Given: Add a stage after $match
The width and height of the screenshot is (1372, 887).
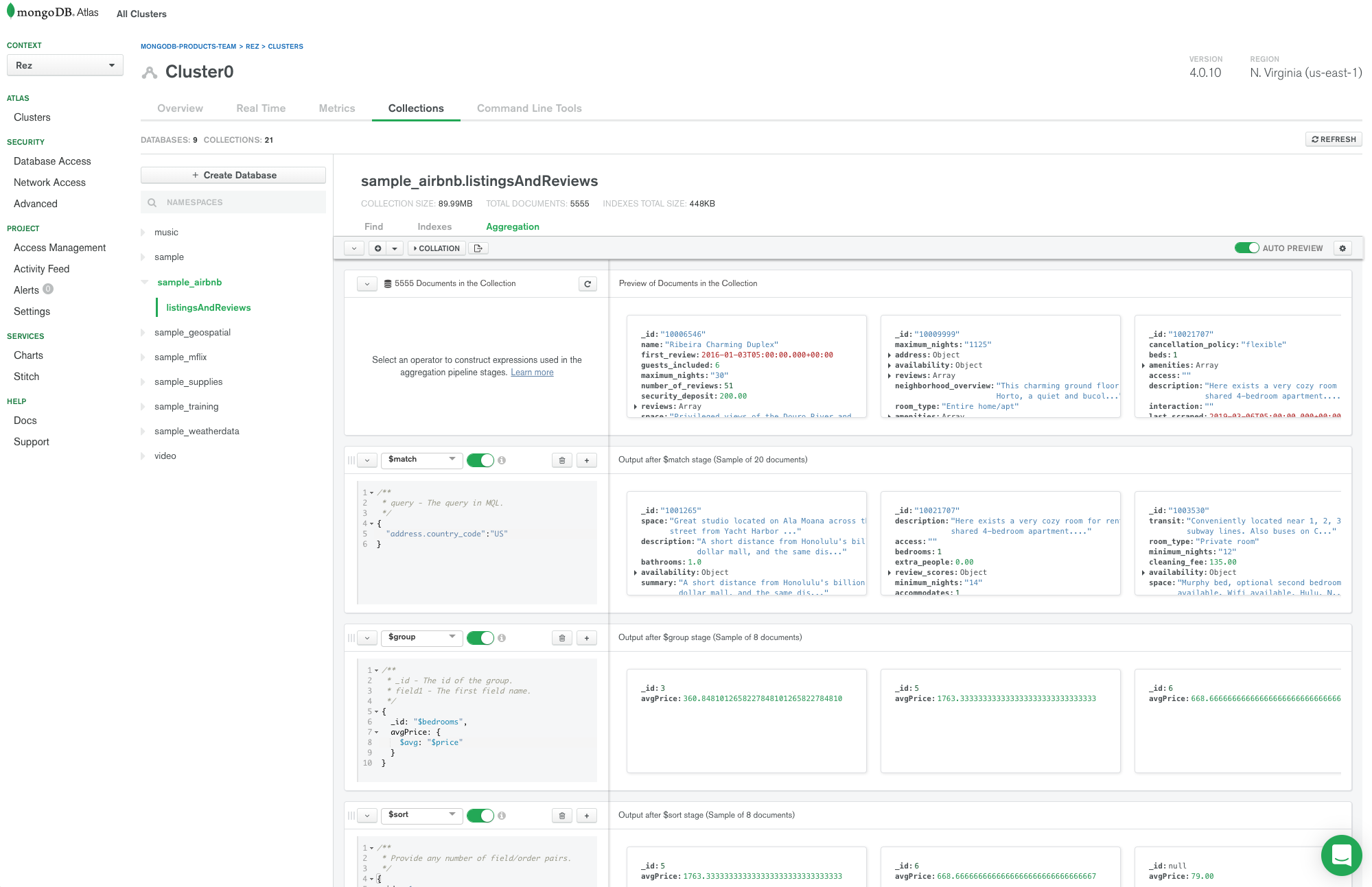Looking at the screenshot, I should [587, 460].
